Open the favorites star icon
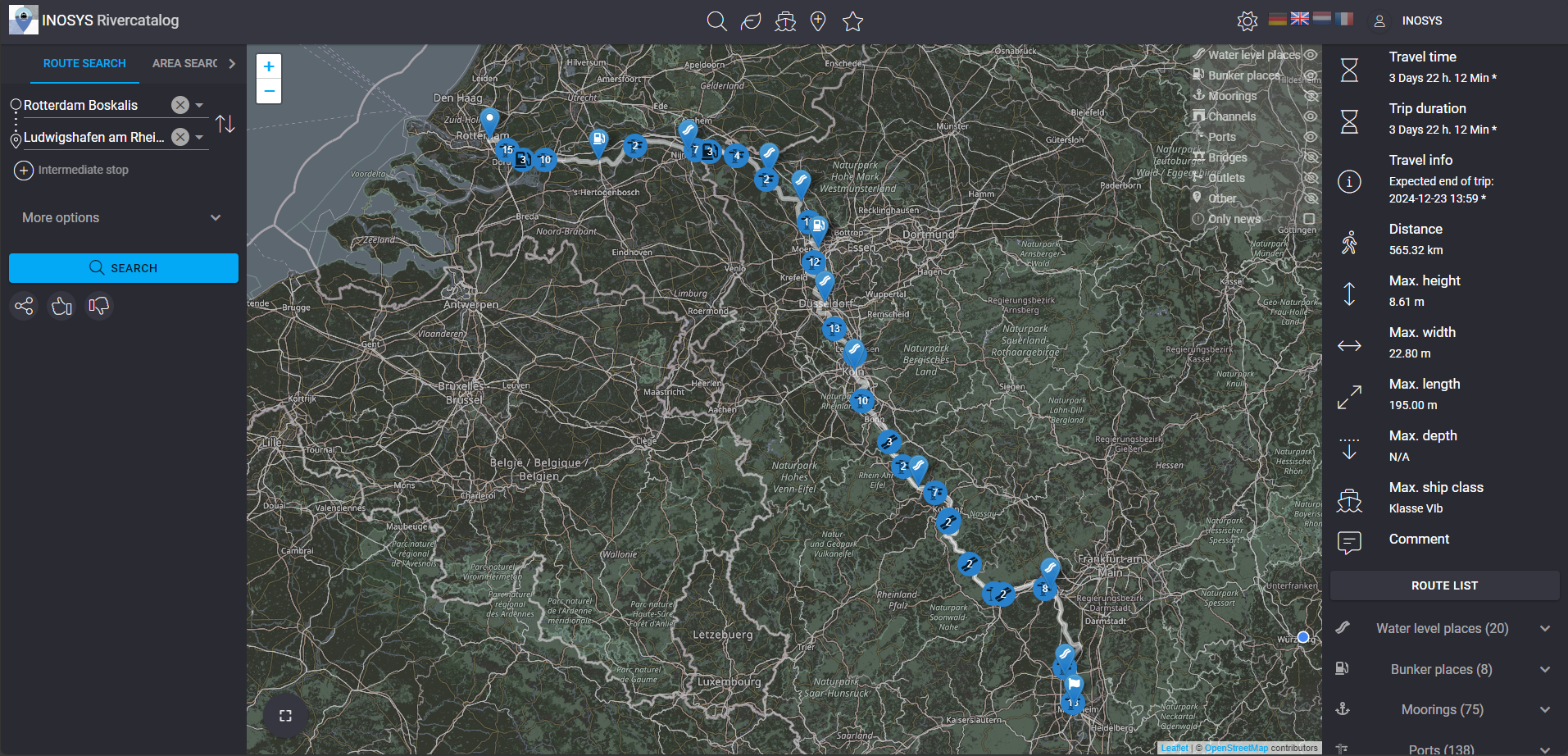1568x756 pixels. [853, 21]
